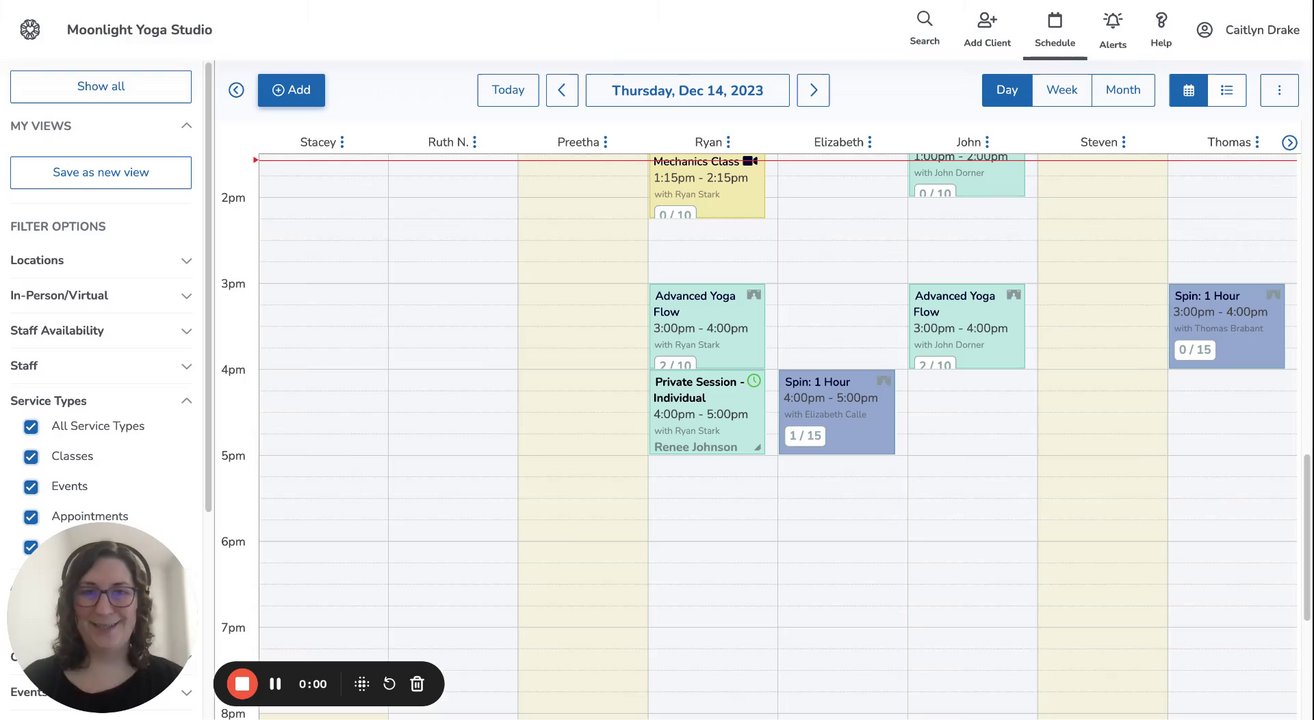The image size is (1314, 720).
Task: Toggle All Service Types checkbox
Action: [x=31, y=427]
